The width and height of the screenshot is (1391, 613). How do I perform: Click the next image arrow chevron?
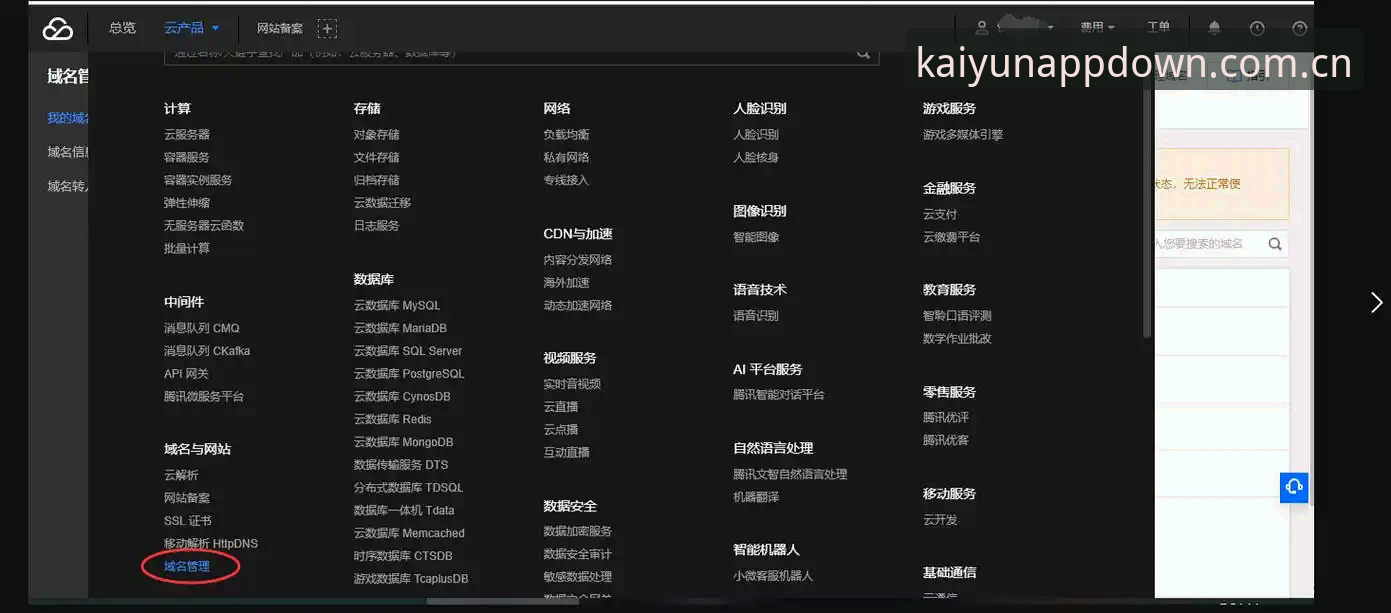pyautogui.click(x=1376, y=302)
